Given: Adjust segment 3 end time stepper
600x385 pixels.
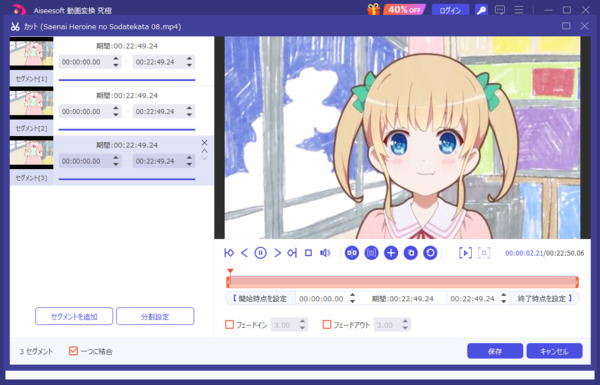Looking at the screenshot, I should (189, 161).
